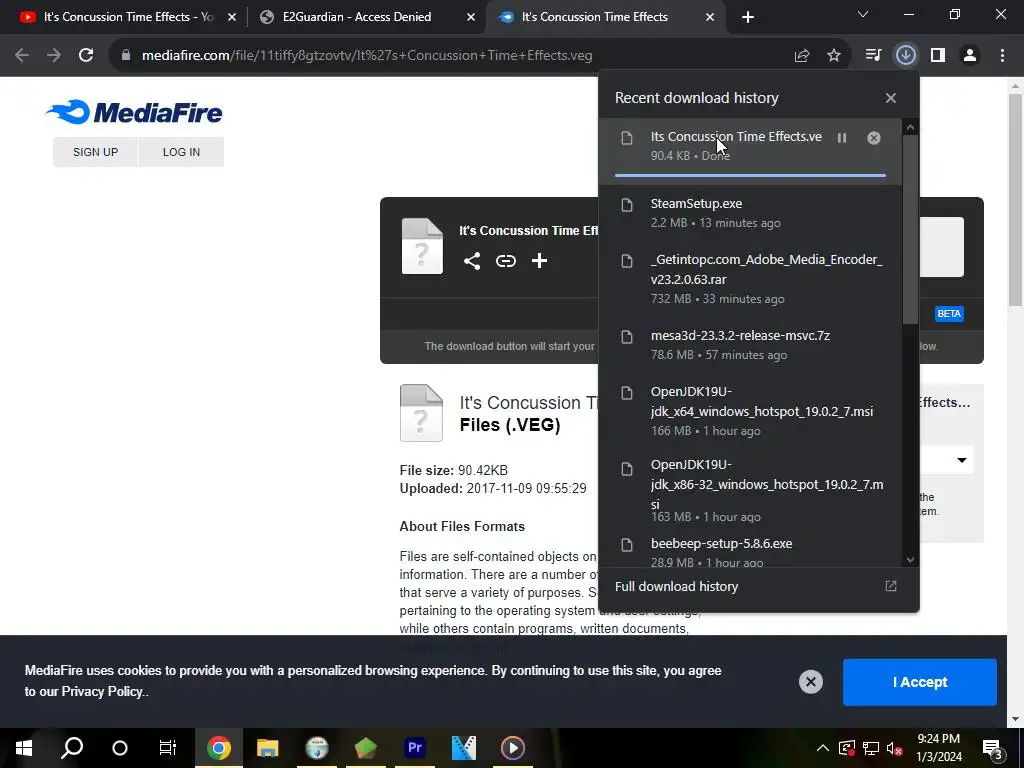Click the browser forward arrow

click(x=54, y=56)
